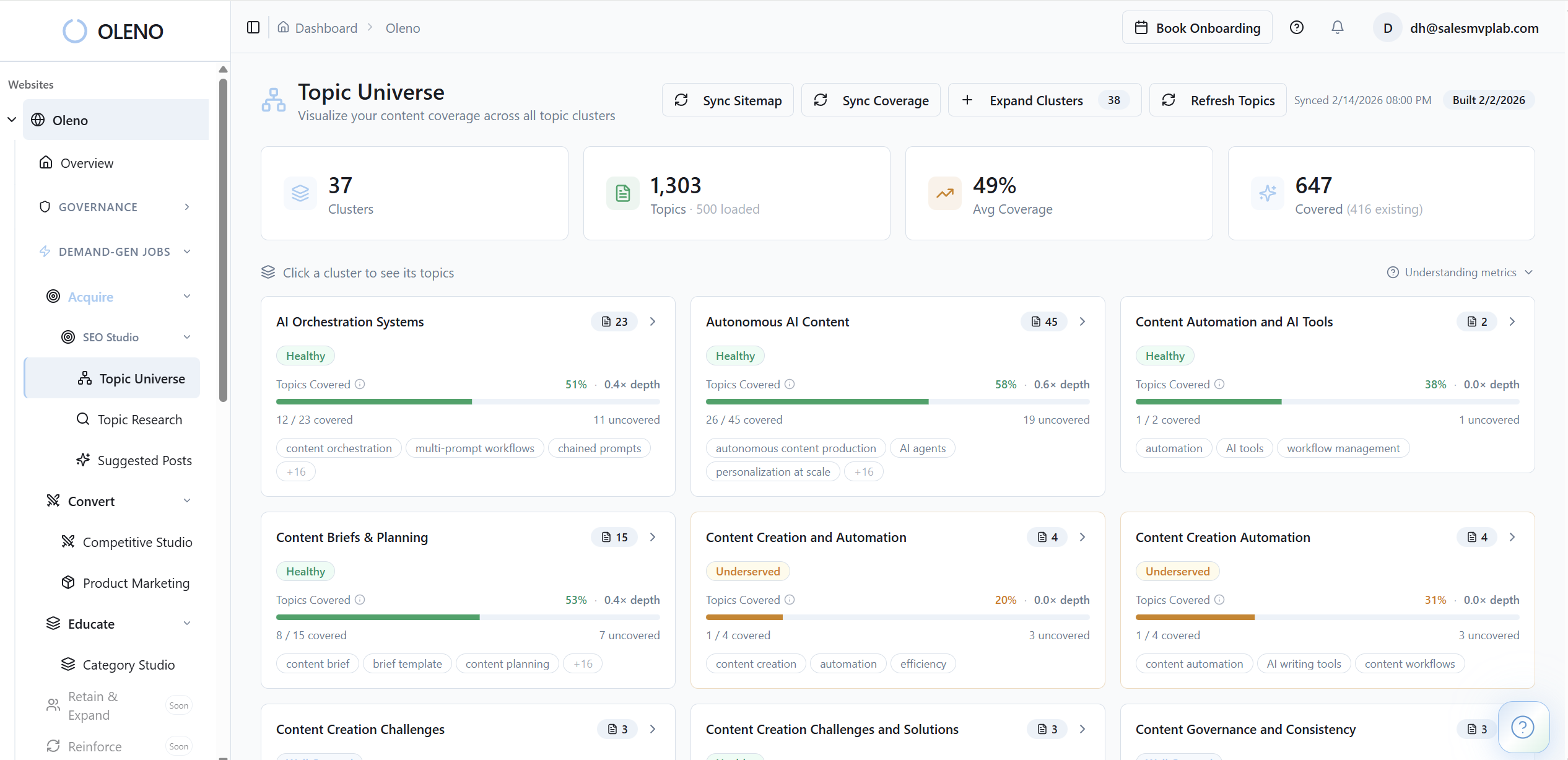This screenshot has width=1568, height=760.
Task: Click the dh@salesmvplab.com account avatar
Action: click(1387, 27)
